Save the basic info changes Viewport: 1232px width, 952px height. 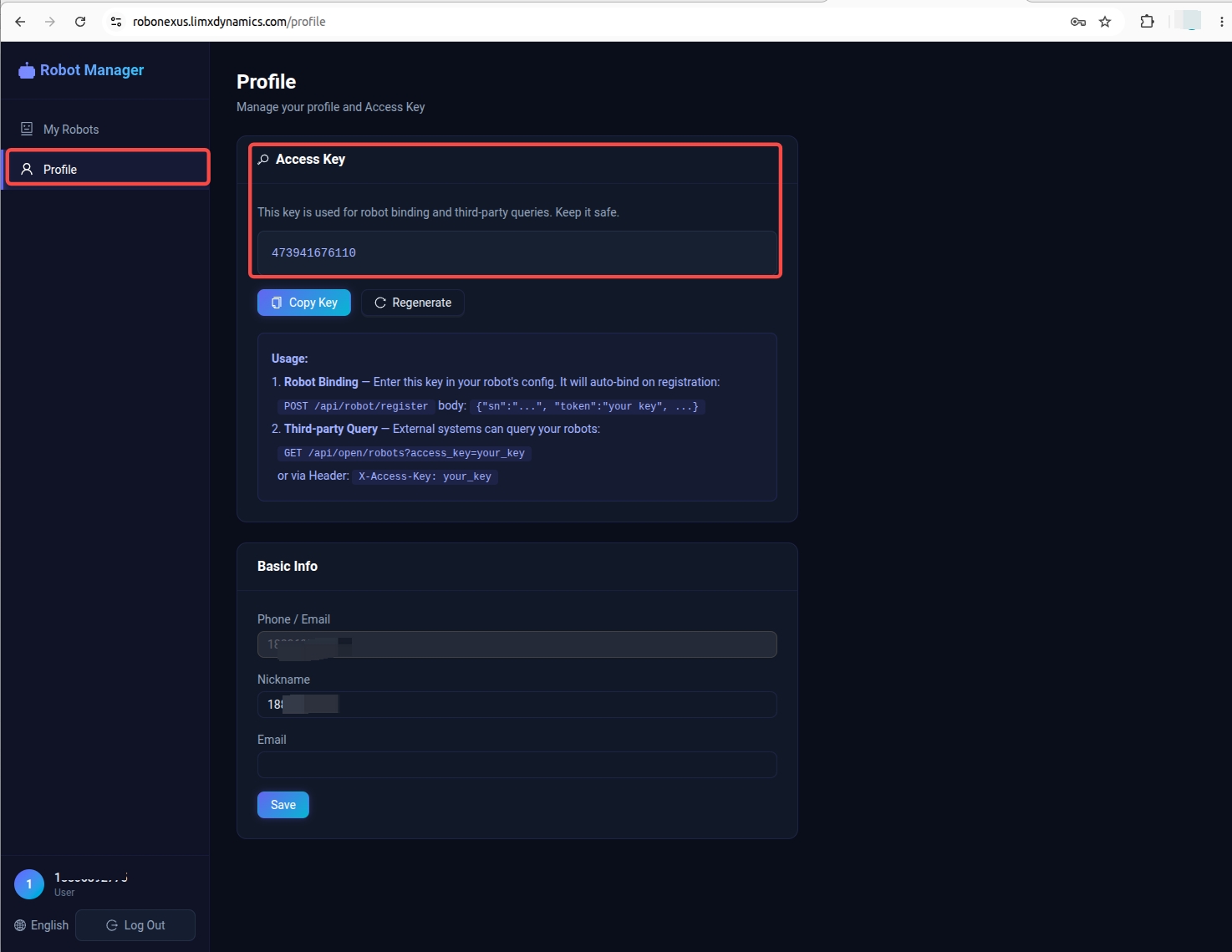click(x=283, y=805)
